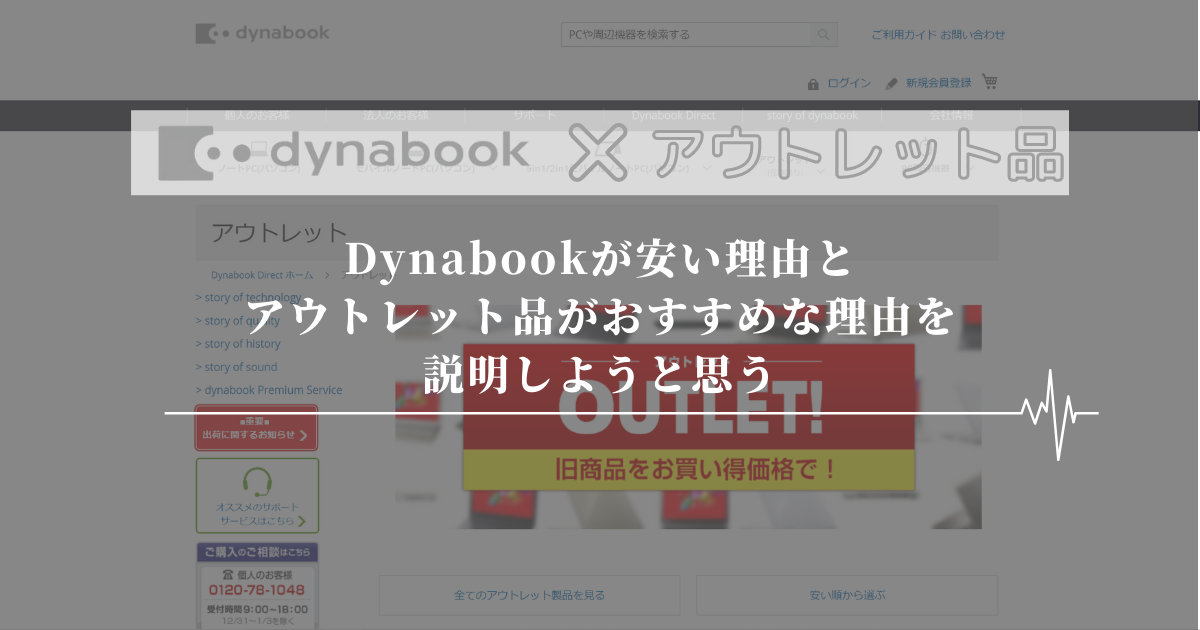The width and height of the screenshot is (1200, 630).
Task: Focus the PCや周辺機器を検索する search field
Action: [686, 35]
